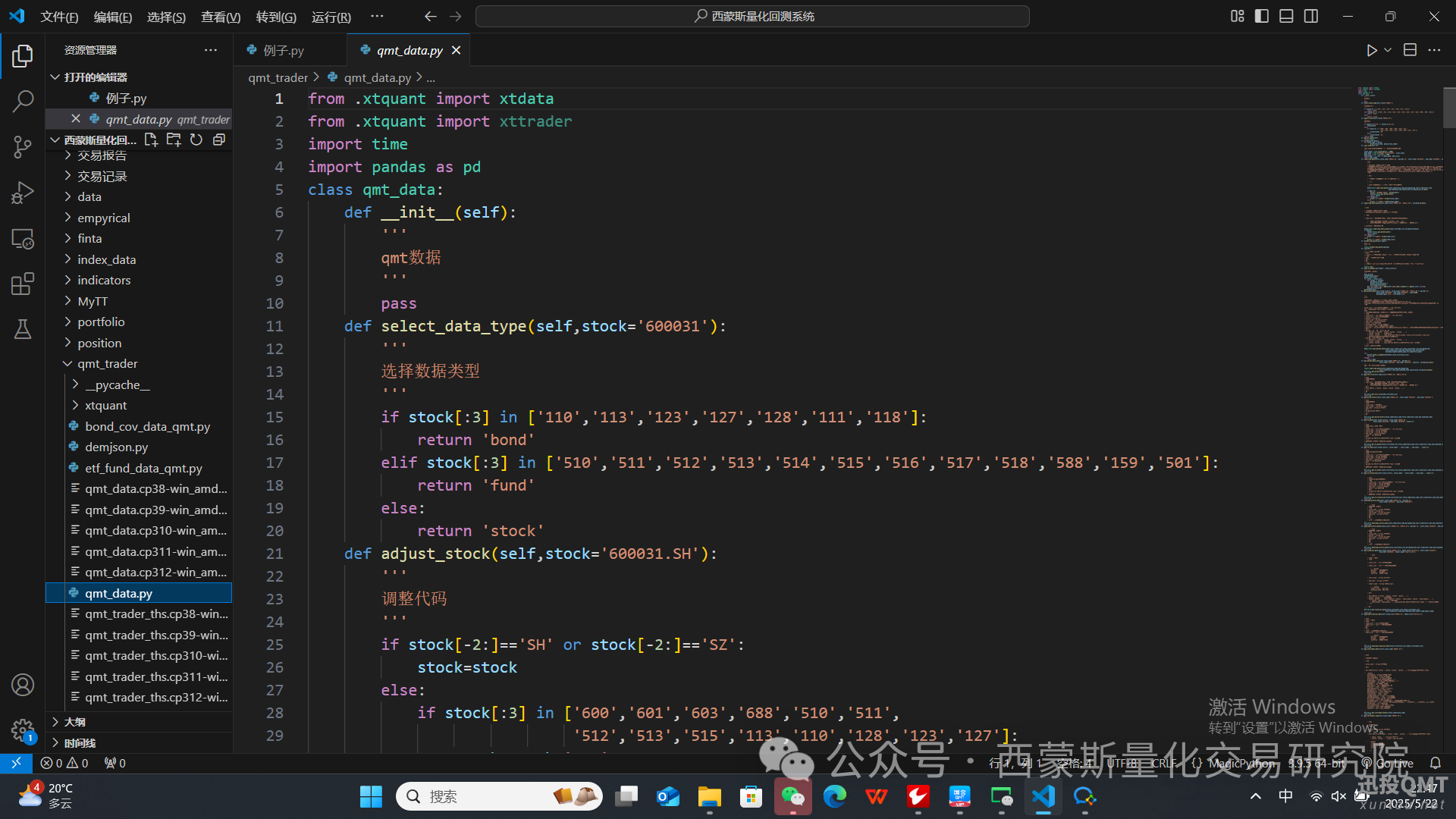Image resolution: width=1456 pixels, height=819 pixels.
Task: Open WeChat from the taskbar
Action: tap(792, 796)
